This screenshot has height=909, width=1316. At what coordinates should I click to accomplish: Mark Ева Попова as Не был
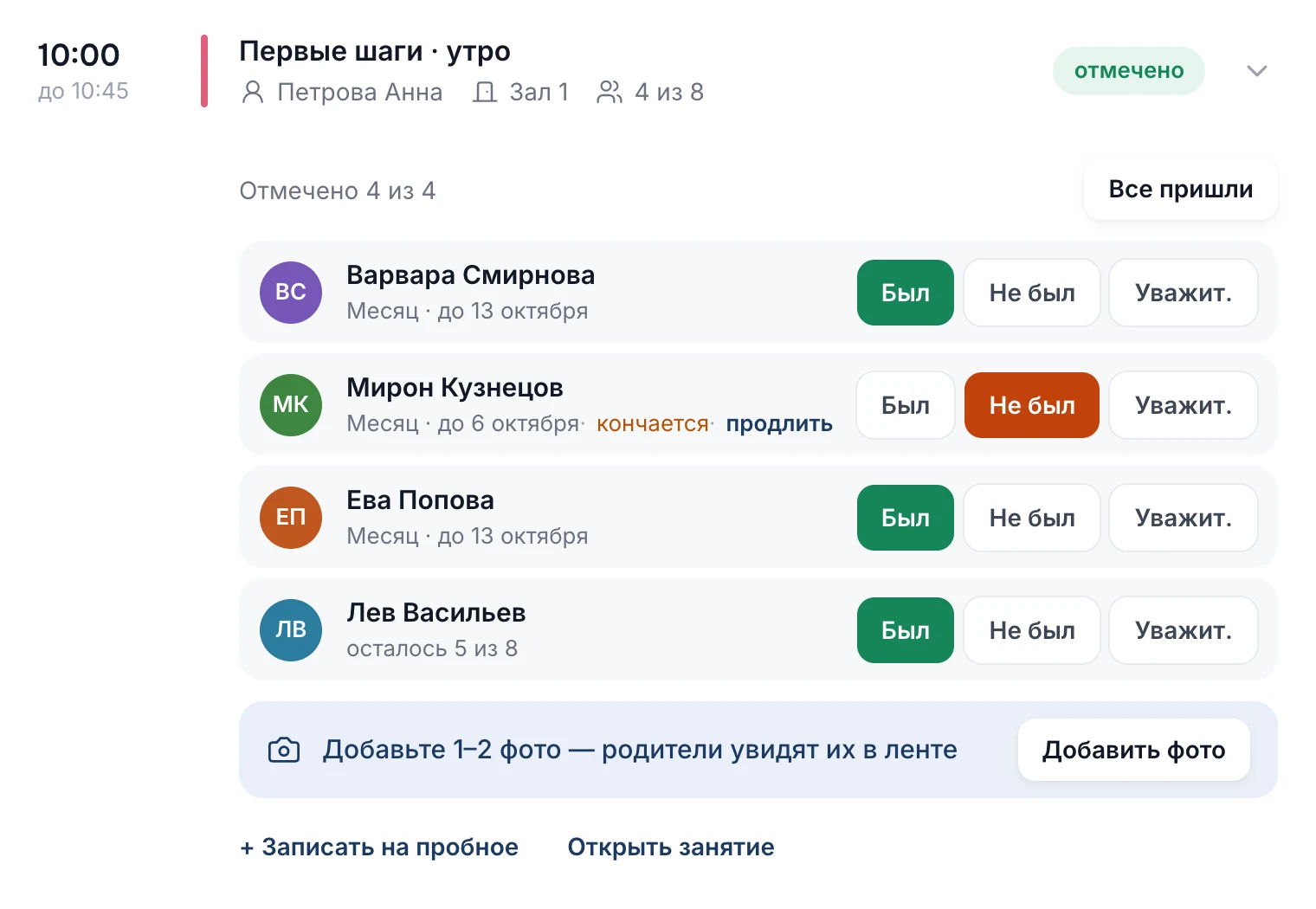[x=1032, y=518]
